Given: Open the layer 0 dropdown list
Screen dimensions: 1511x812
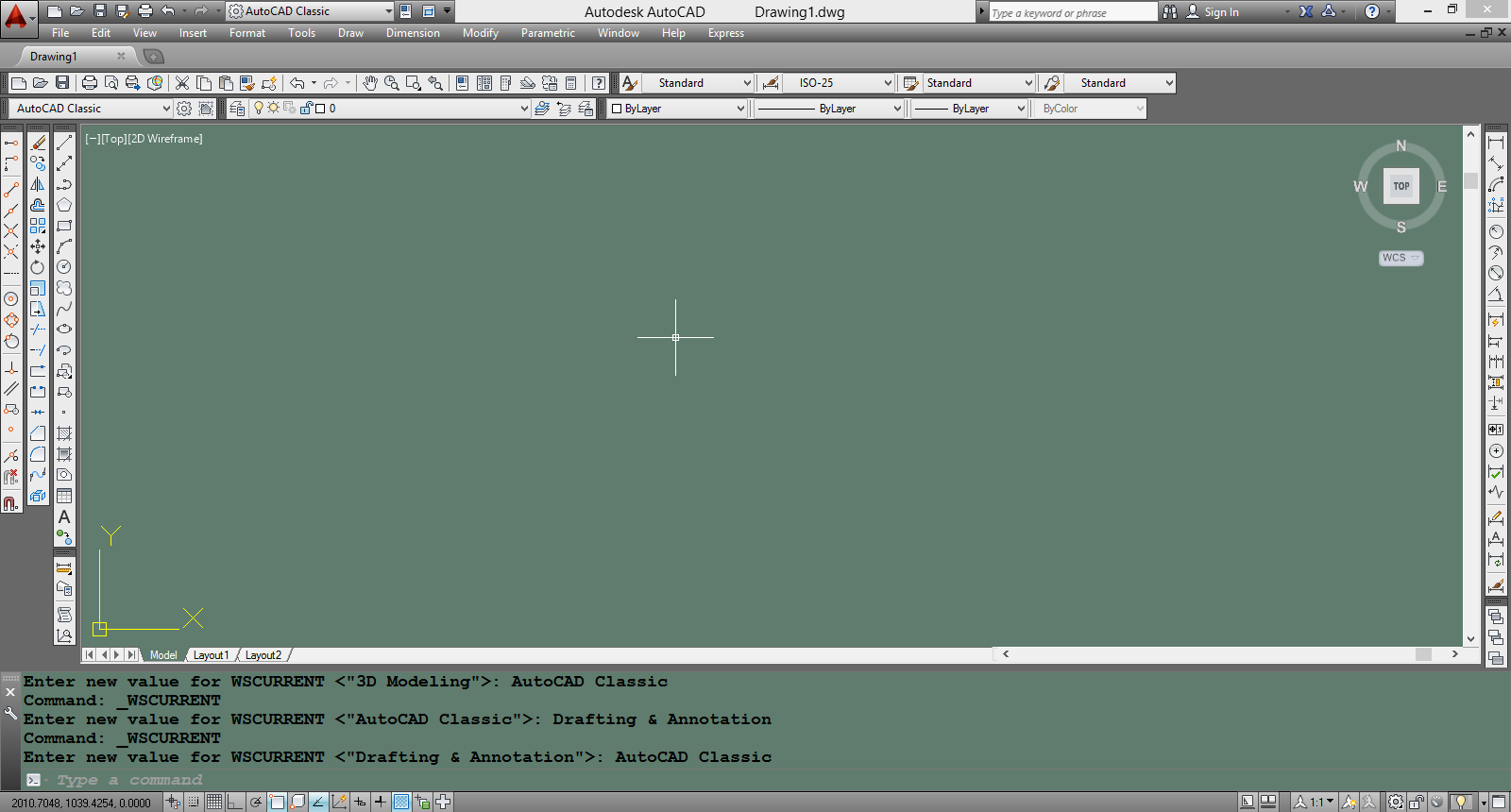Looking at the screenshot, I should pyautogui.click(x=390, y=109).
